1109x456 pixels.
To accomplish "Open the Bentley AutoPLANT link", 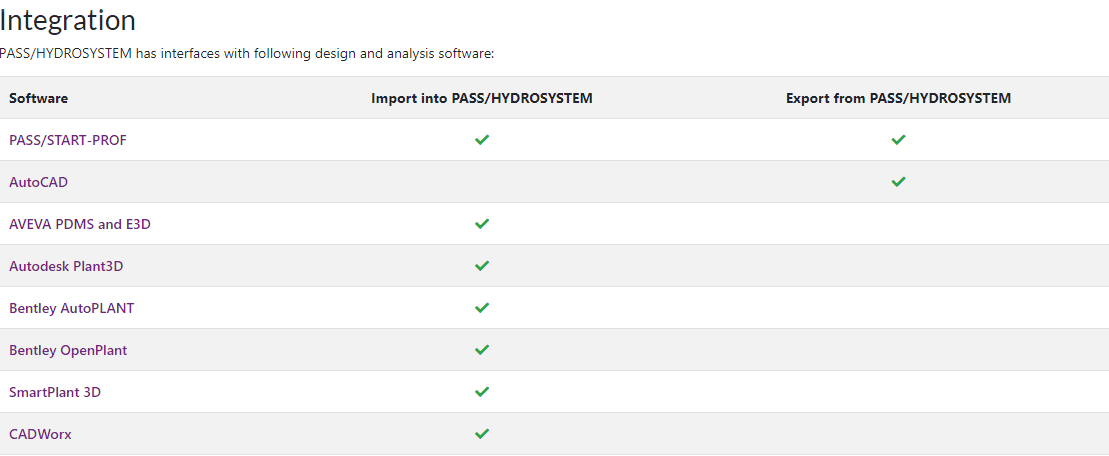I will (71, 308).
